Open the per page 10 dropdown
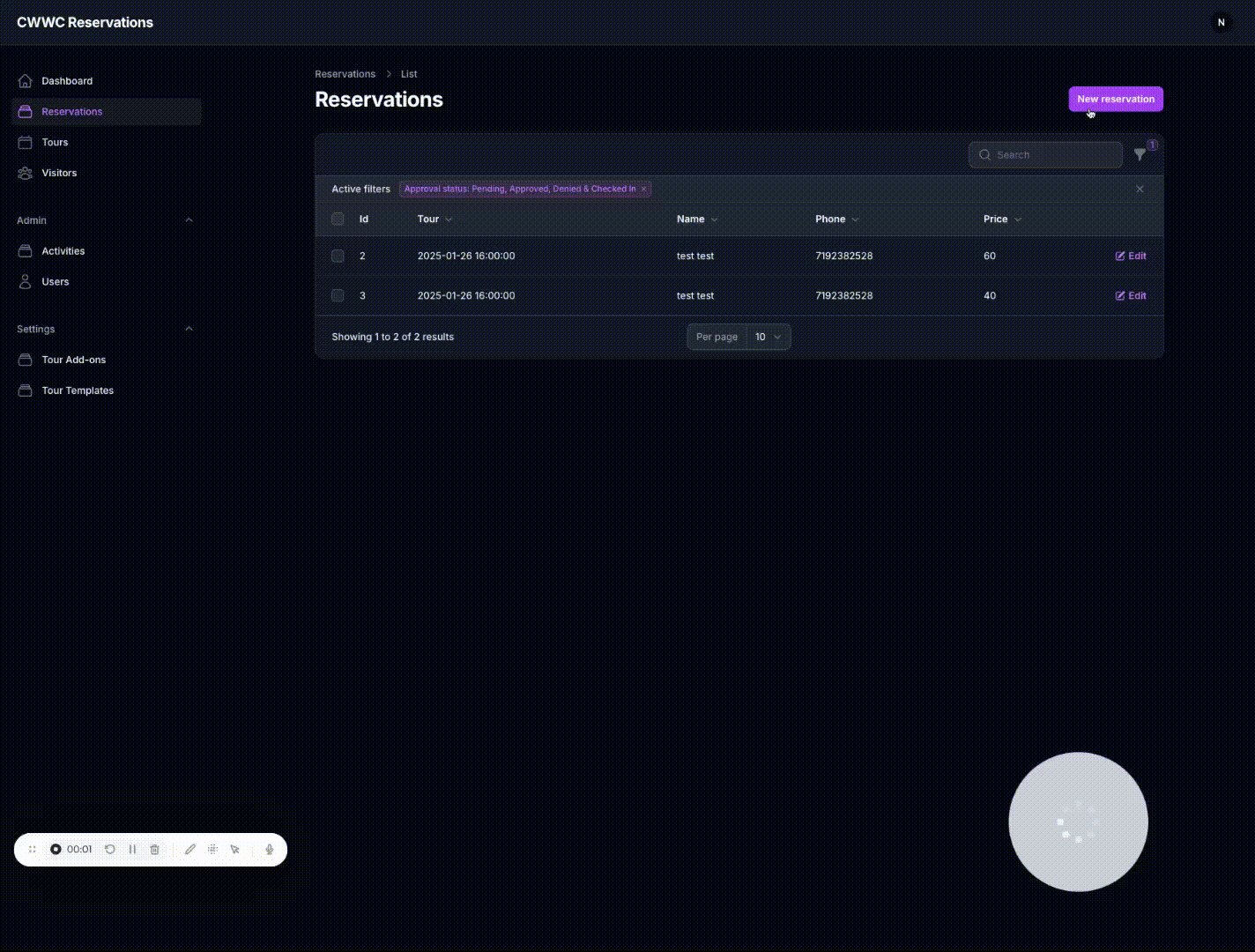This screenshot has width=1255, height=952. pyautogui.click(x=765, y=337)
